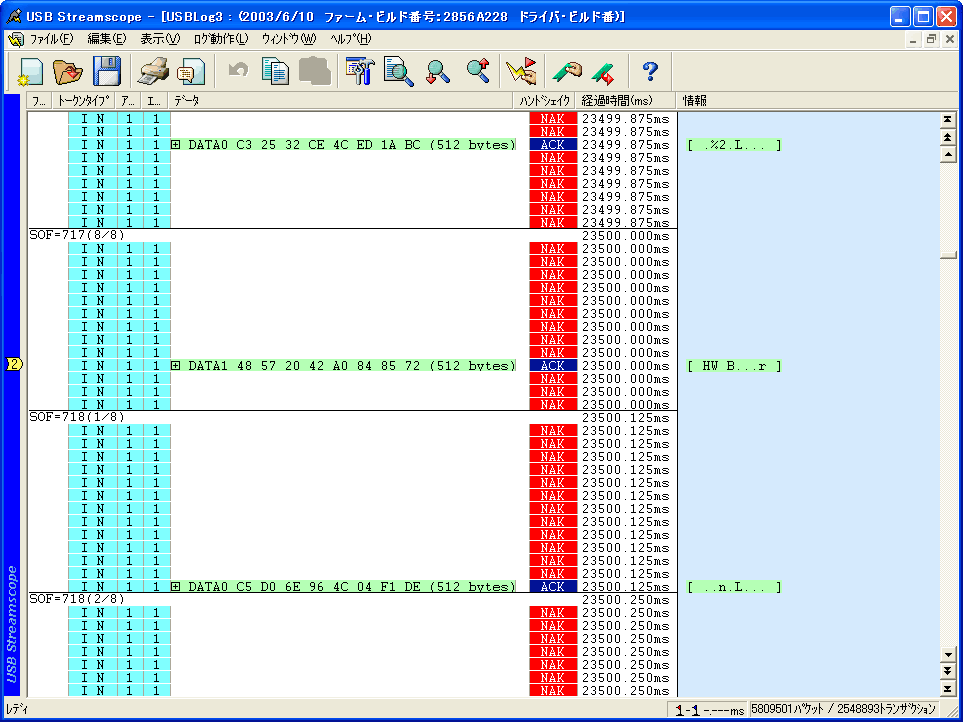Copy selection with the copy icon
This screenshot has height=722, width=963.
276,71
